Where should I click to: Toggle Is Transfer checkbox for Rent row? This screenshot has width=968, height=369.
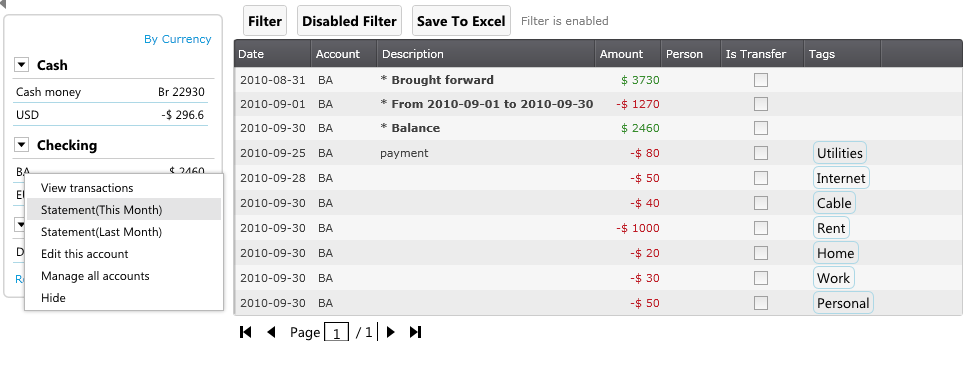[x=761, y=228]
